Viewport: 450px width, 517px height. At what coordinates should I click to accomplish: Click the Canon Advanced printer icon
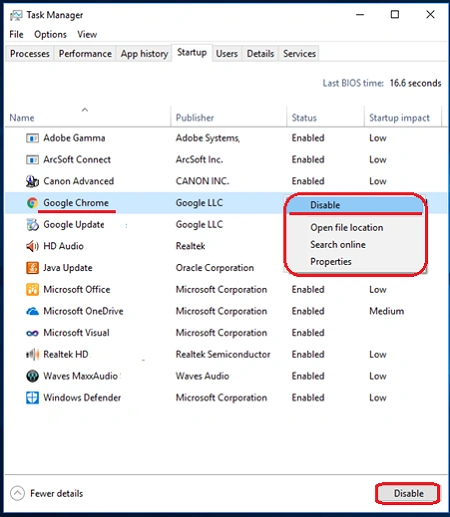click(32, 181)
